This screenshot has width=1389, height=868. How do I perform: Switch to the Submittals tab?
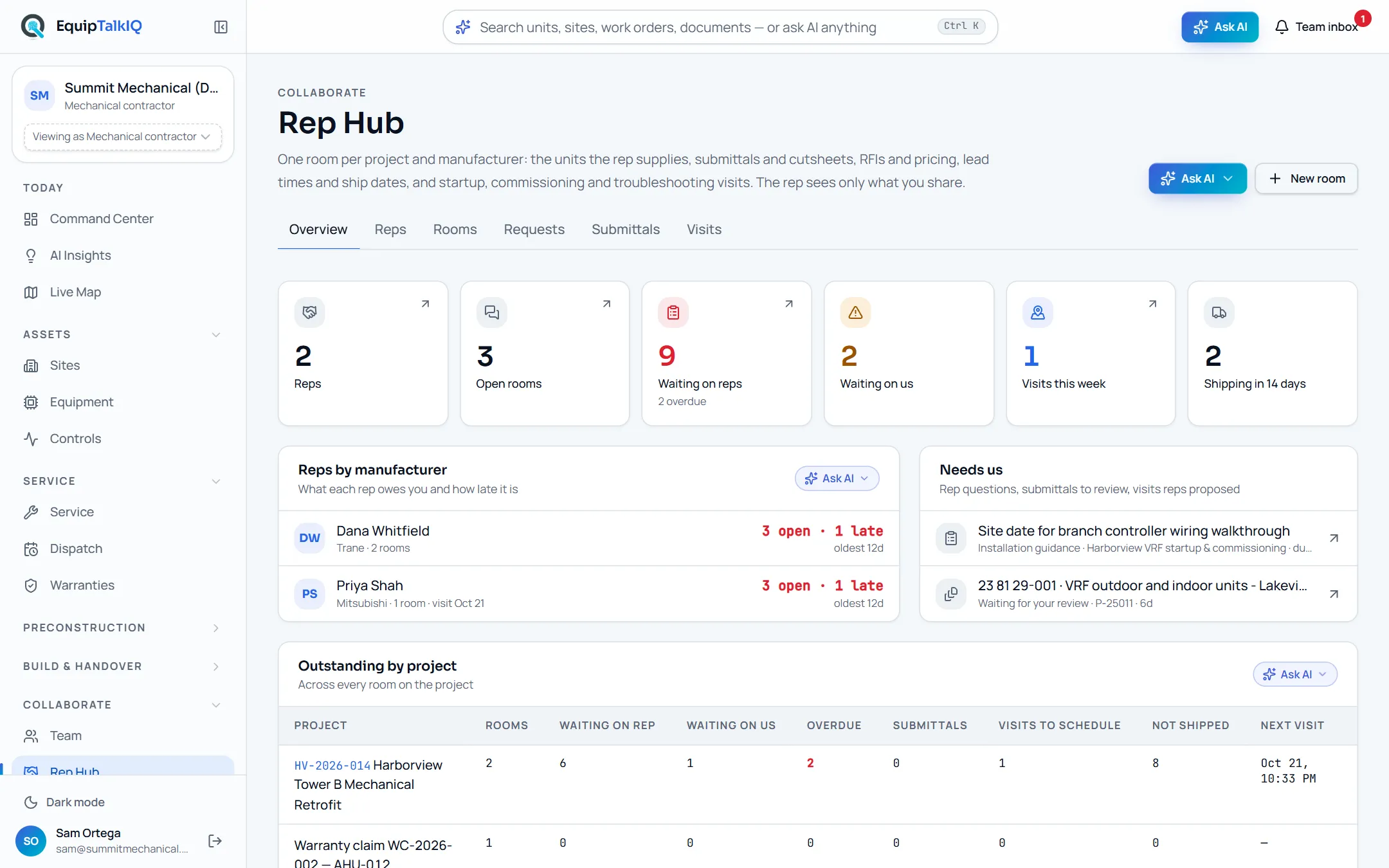625,230
